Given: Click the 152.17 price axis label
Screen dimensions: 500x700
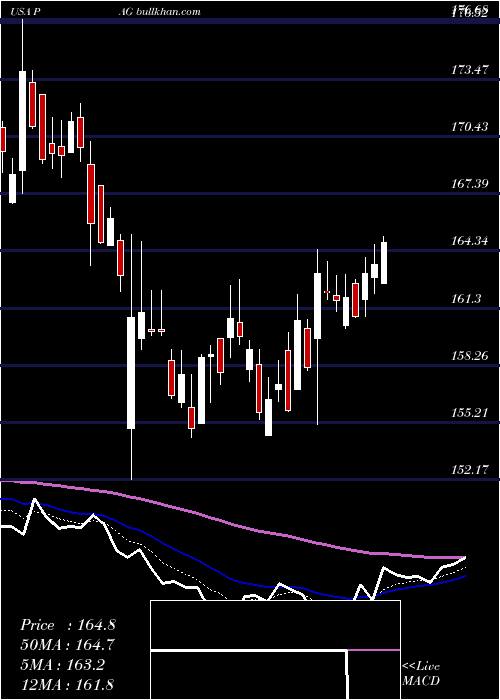Looking at the screenshot, I should click(470, 470).
